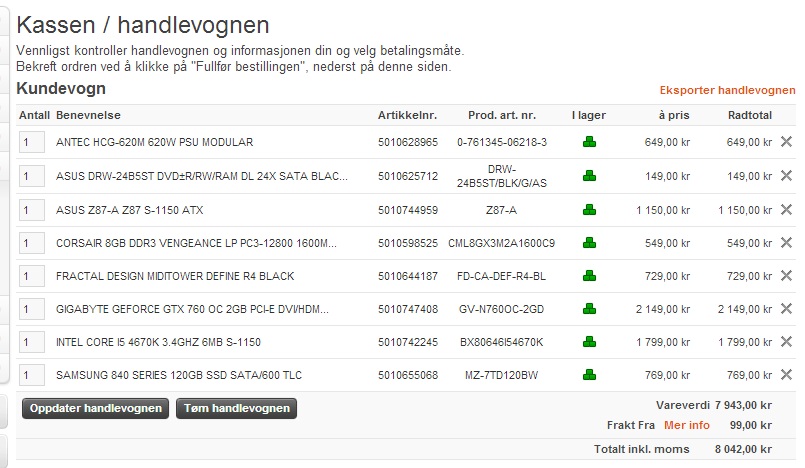
Task: Click stock icon for ASUS Z87-A
Action: [589, 209]
